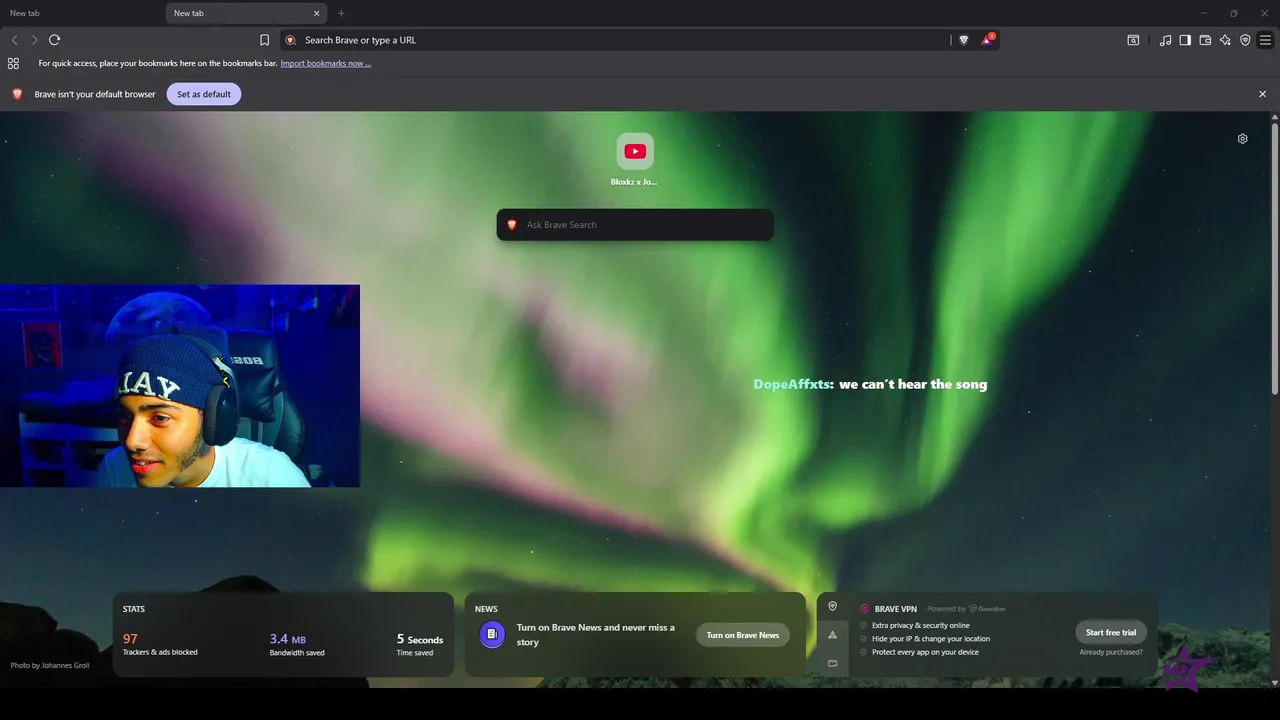
Task: Go forward with the forward arrow
Action: pyautogui.click(x=34, y=40)
